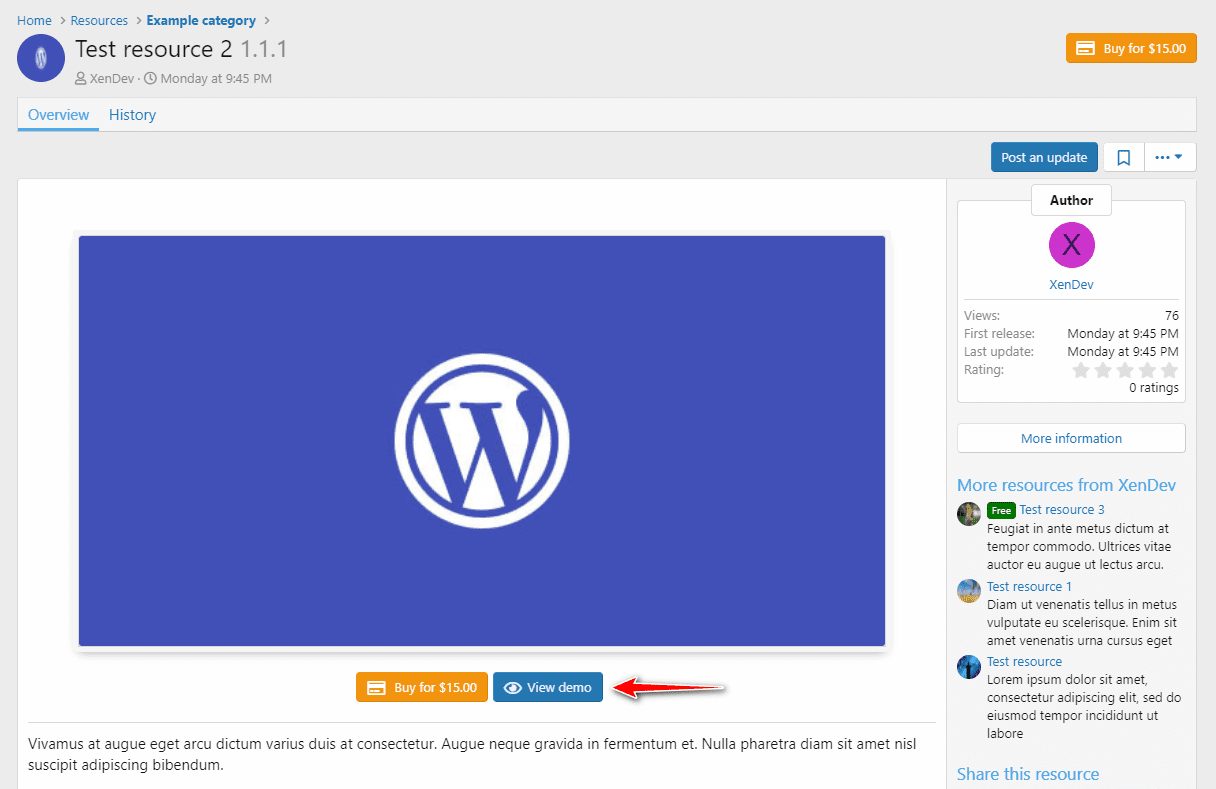Go to Home breadcrumb link
The image size is (1216, 789).
click(x=34, y=20)
